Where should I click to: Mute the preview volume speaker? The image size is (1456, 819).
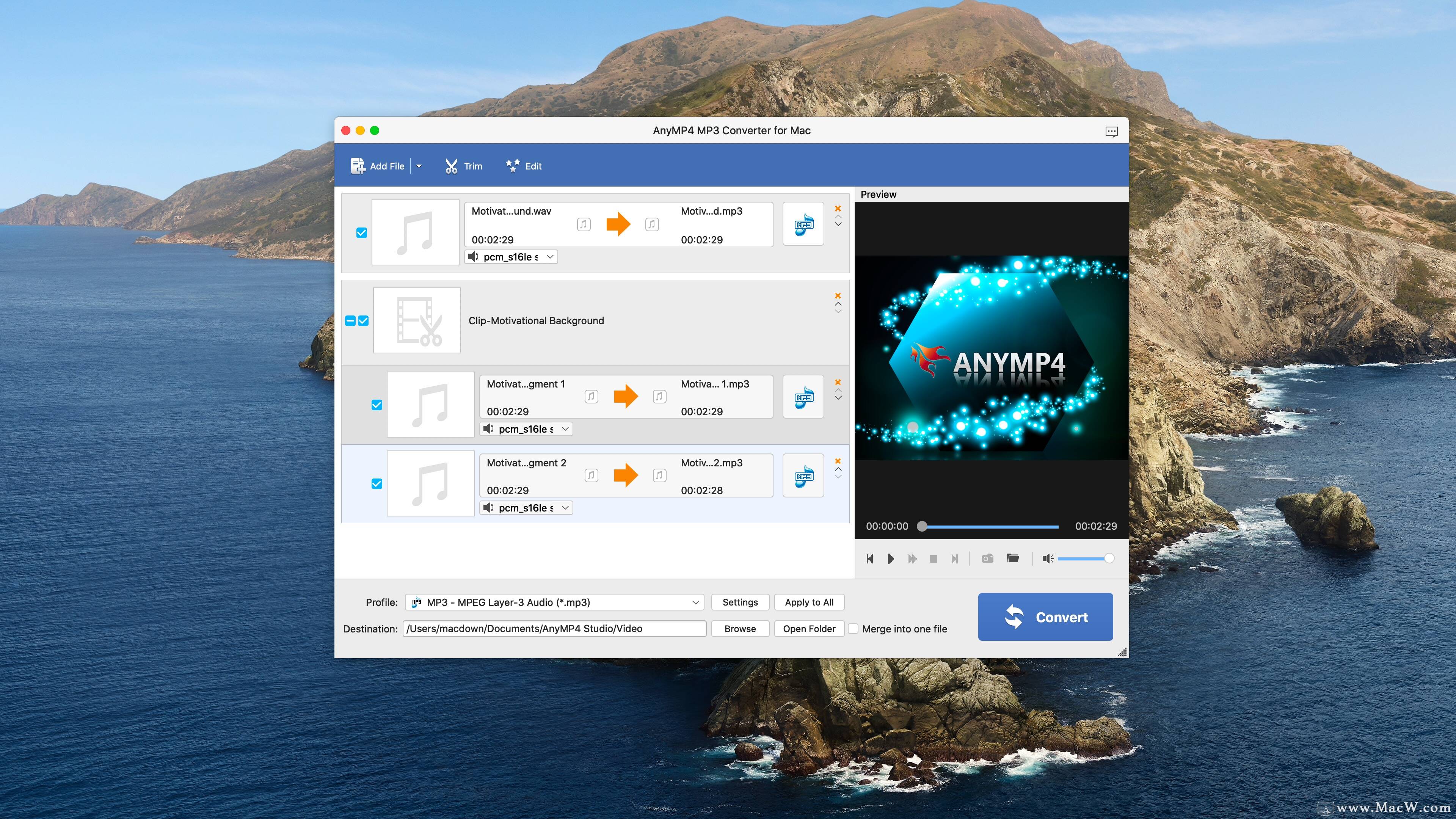[x=1047, y=559]
